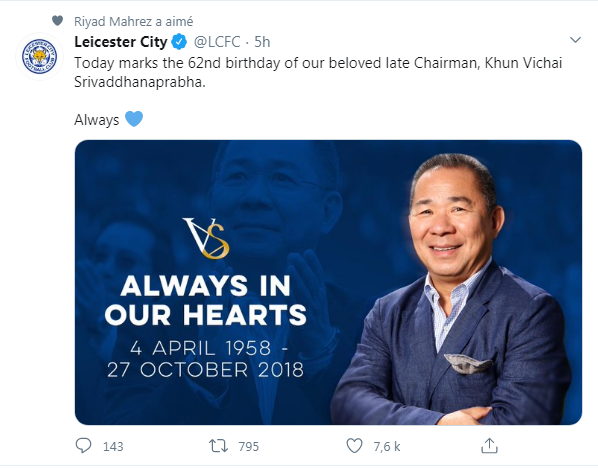Click the 795 retweets count
This screenshot has width=598, height=468.
point(249,446)
